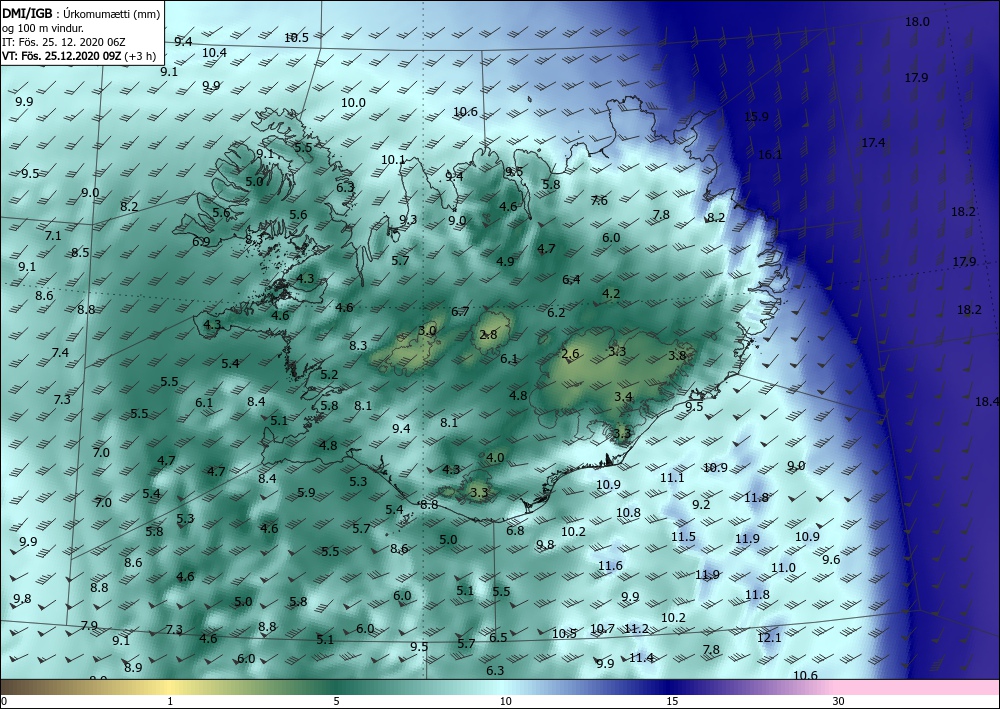Click the colorbar tick labeled 1

coord(170,701)
